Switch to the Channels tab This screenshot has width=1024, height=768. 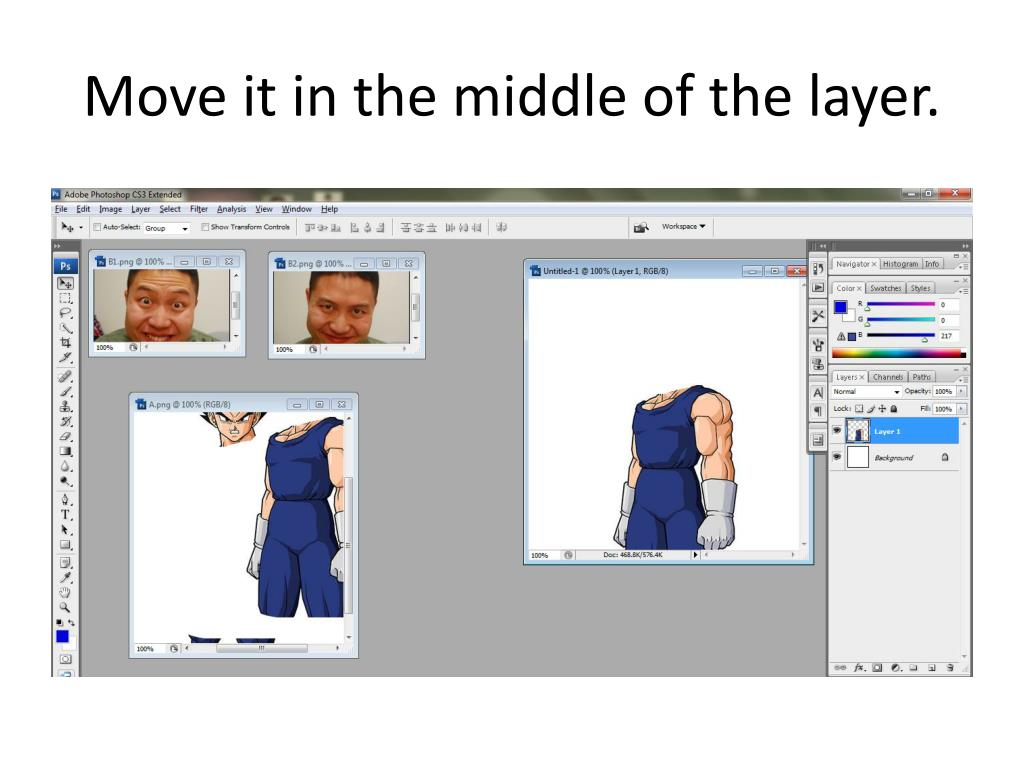tap(888, 377)
